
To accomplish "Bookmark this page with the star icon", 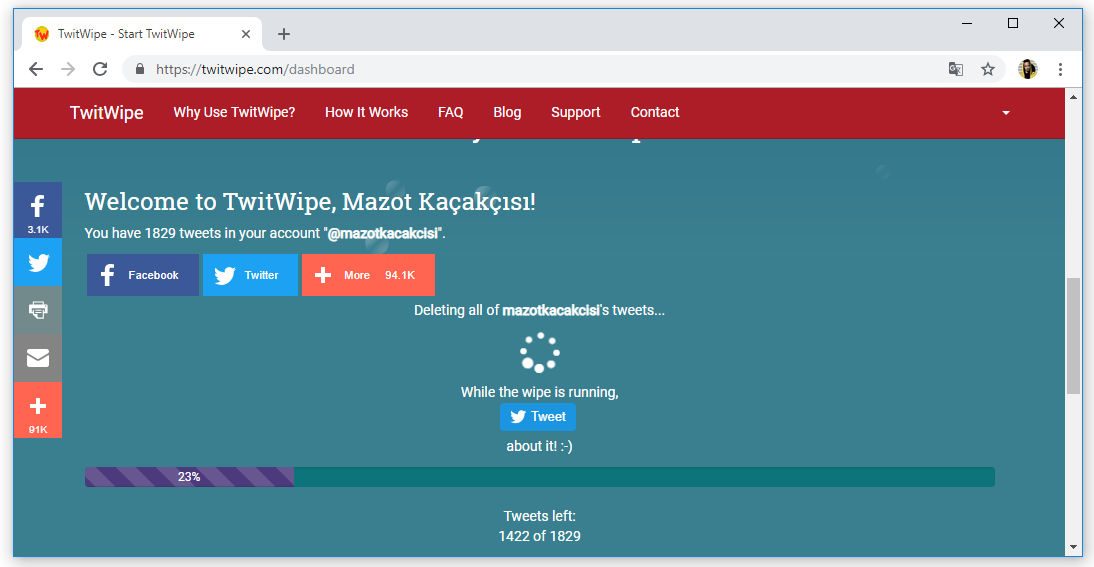I will tap(988, 69).
